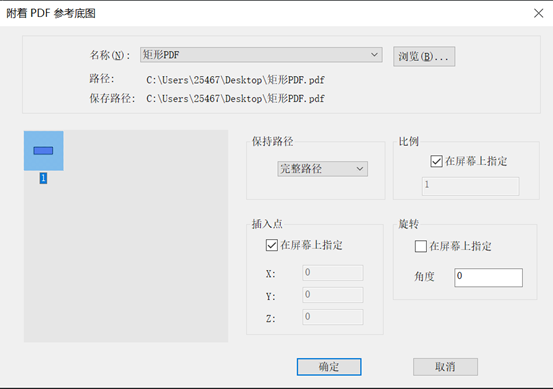The width and height of the screenshot is (553, 389).
Task: Uncheck 在屏幕上指定 under 比例
Action: (436, 162)
